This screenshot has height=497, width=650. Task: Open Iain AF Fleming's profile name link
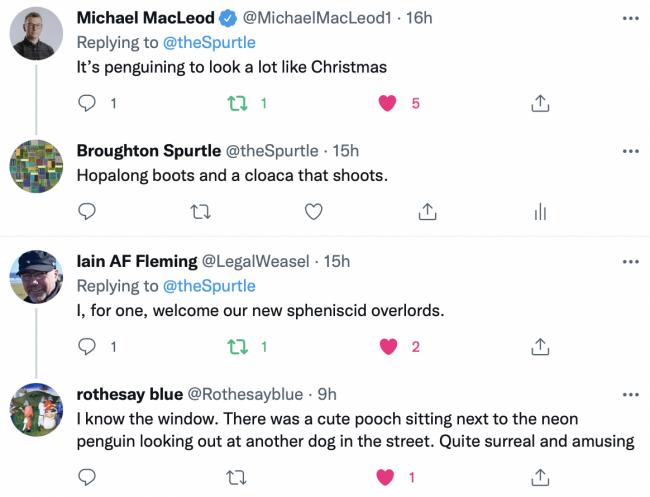[136, 261]
